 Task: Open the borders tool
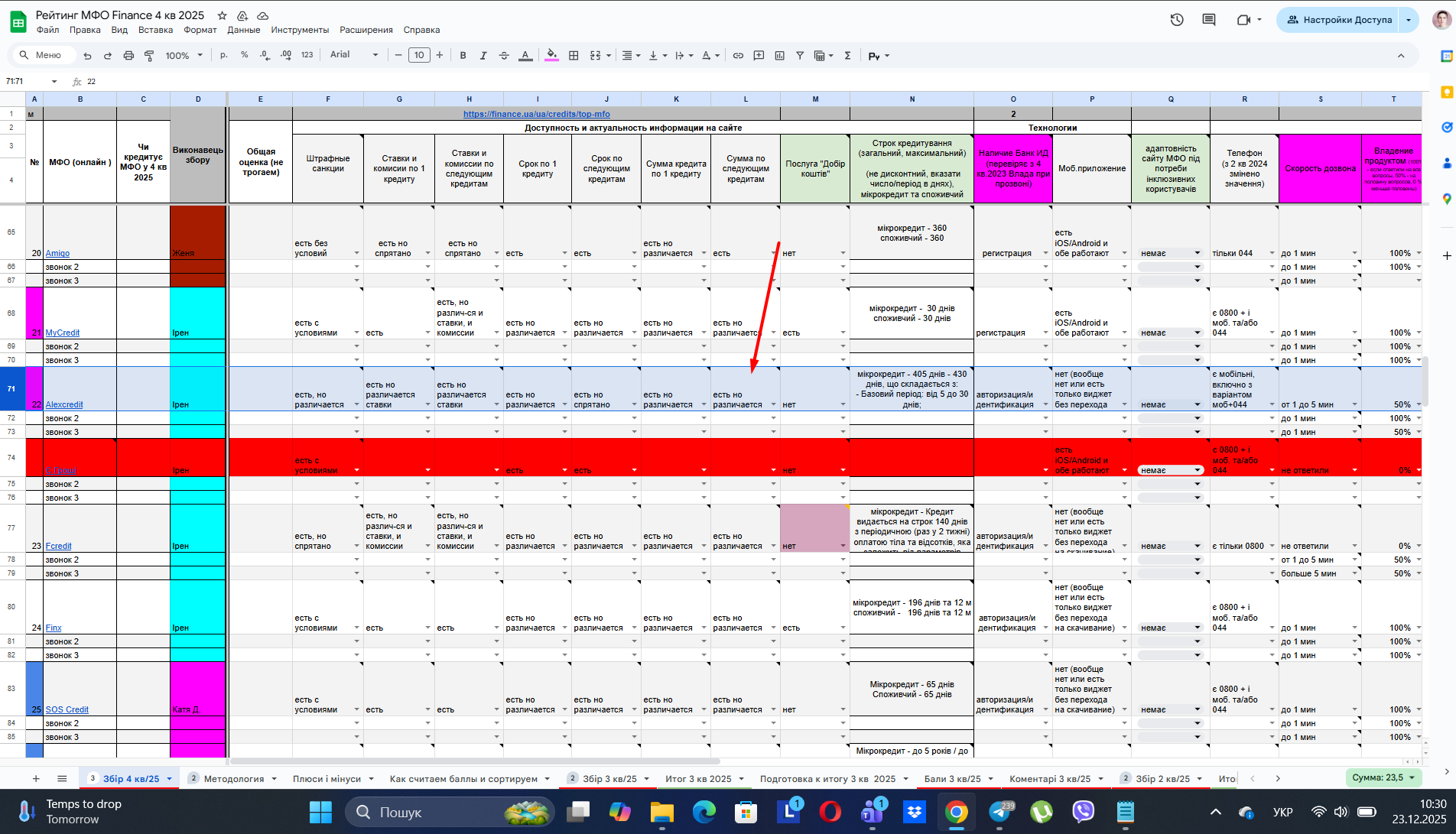click(574, 56)
